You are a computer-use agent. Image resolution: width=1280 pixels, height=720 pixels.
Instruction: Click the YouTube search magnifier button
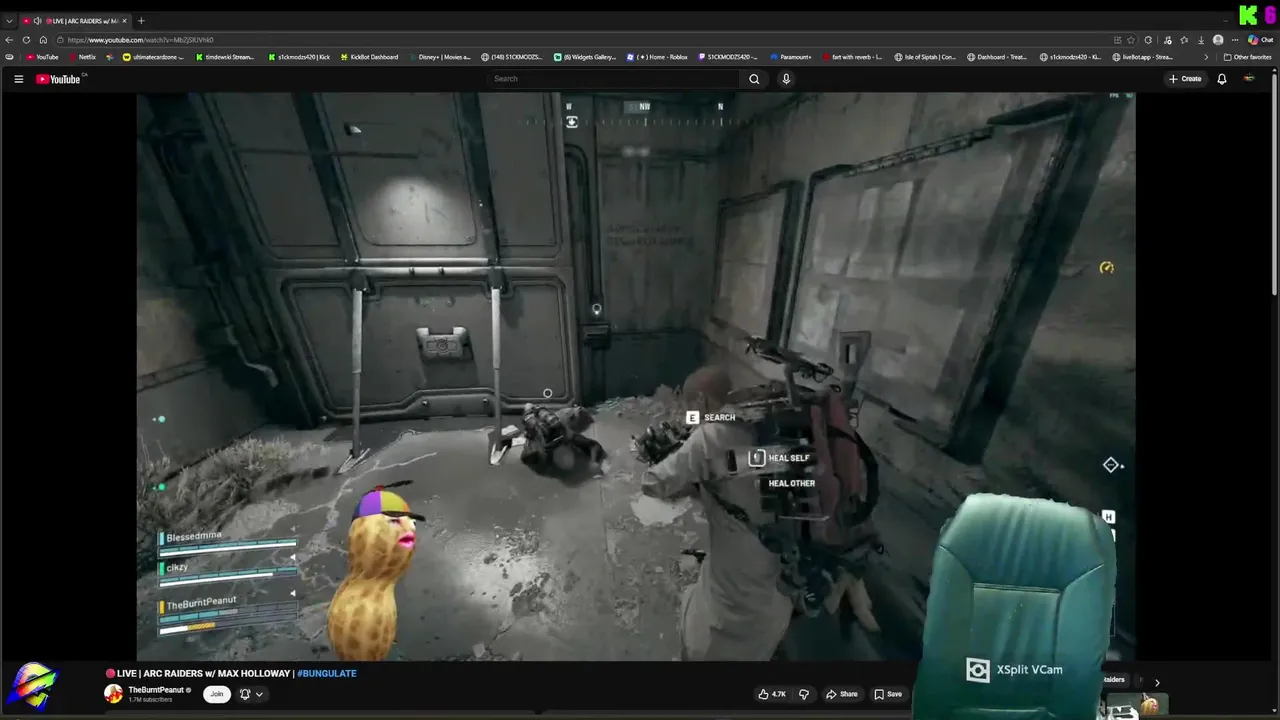(x=754, y=79)
